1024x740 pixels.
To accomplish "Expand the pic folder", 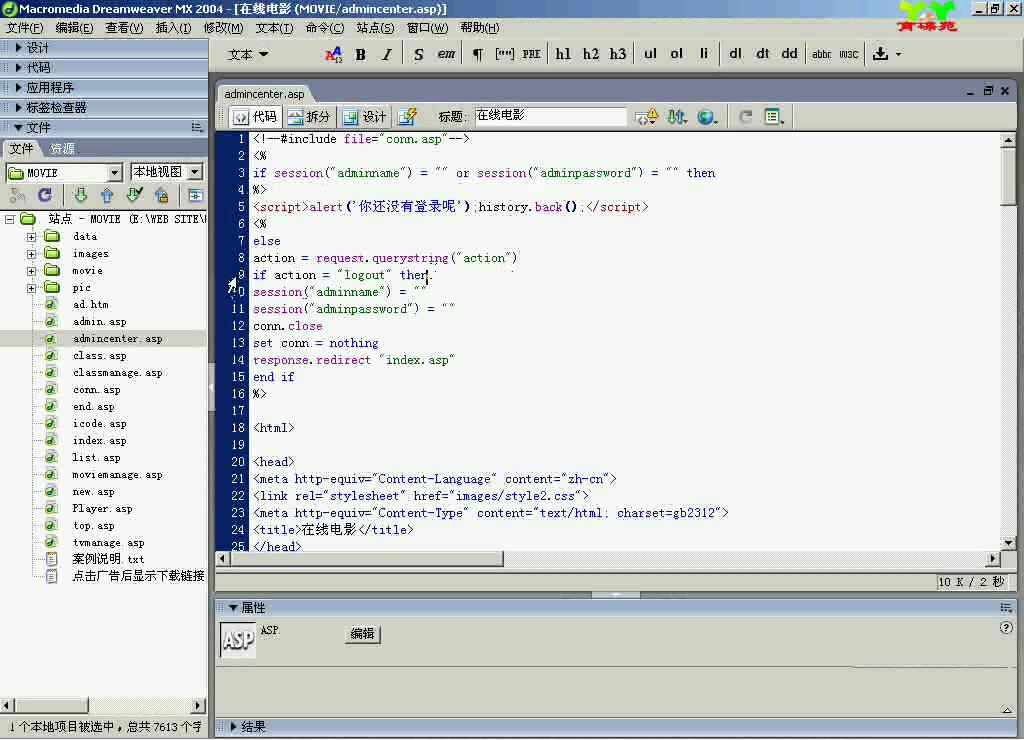I will tap(31, 287).
